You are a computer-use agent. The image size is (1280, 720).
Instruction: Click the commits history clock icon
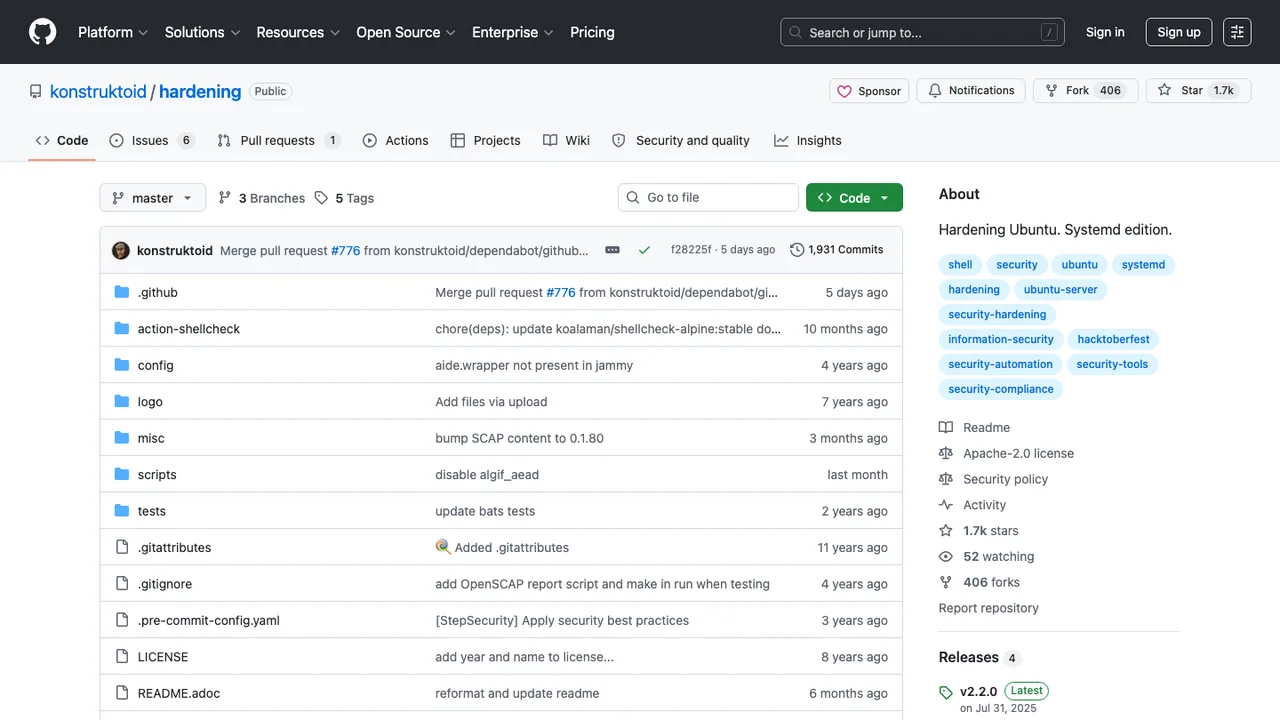point(797,250)
